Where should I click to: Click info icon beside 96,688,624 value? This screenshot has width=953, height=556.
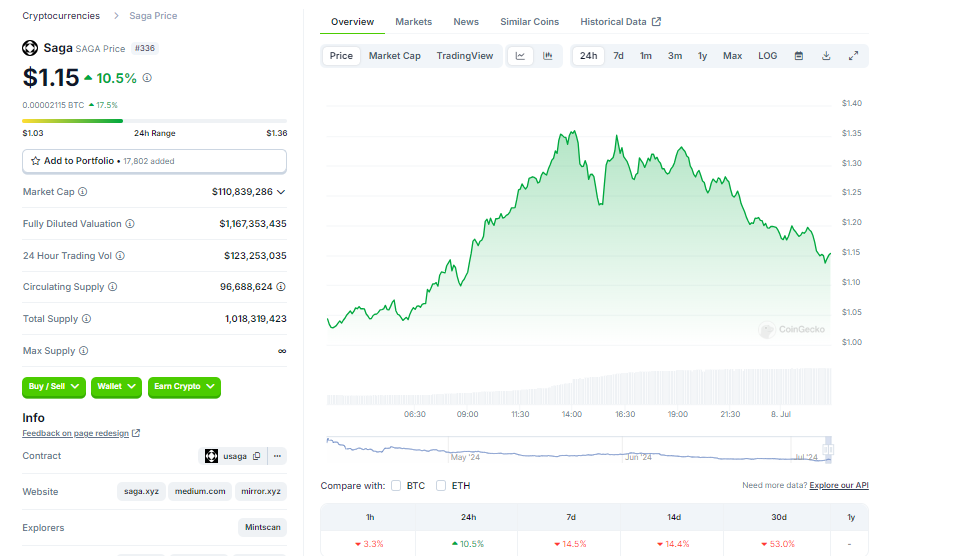tap(281, 287)
